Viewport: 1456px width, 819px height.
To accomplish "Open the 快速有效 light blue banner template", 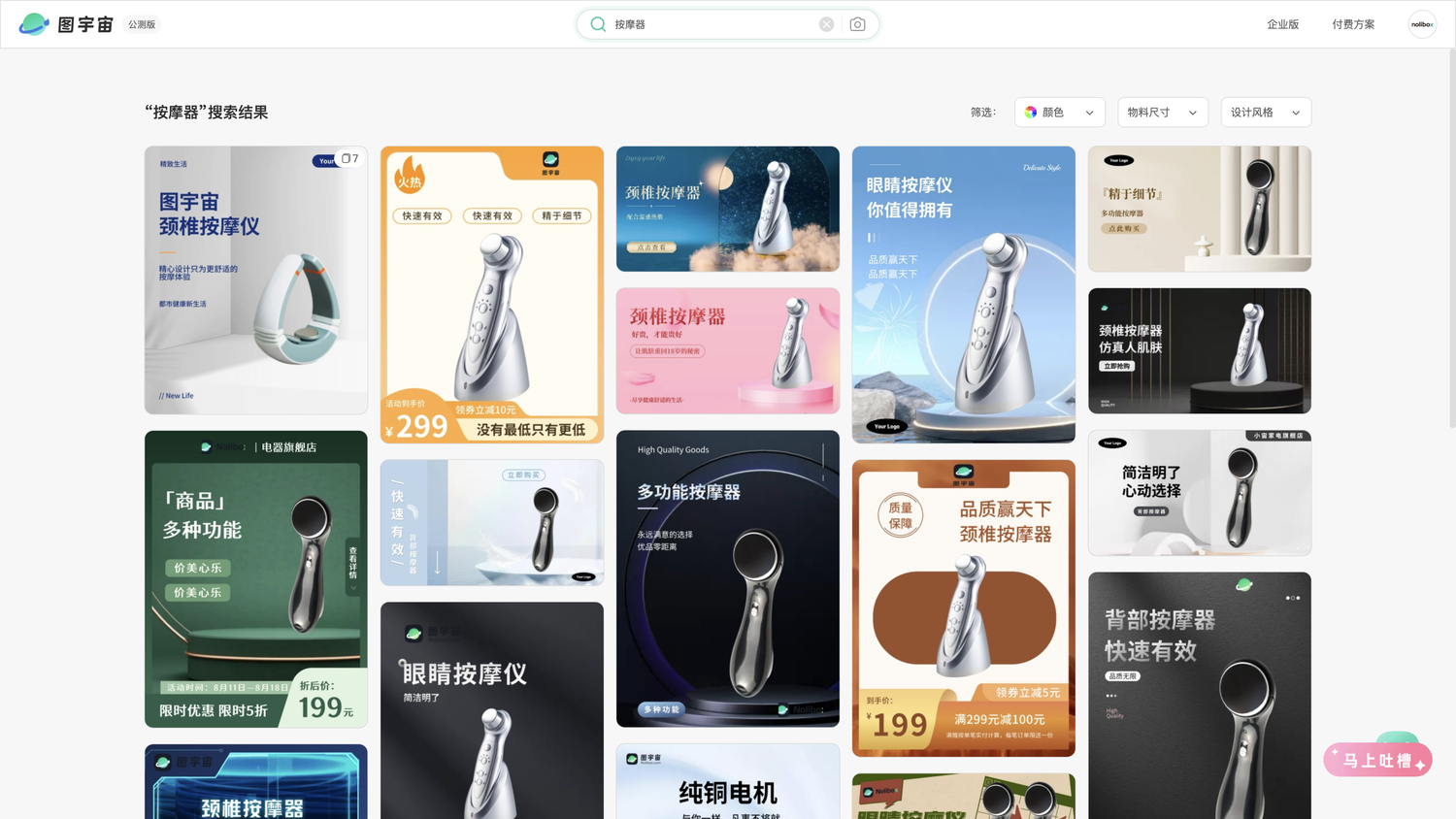I will [x=492, y=522].
